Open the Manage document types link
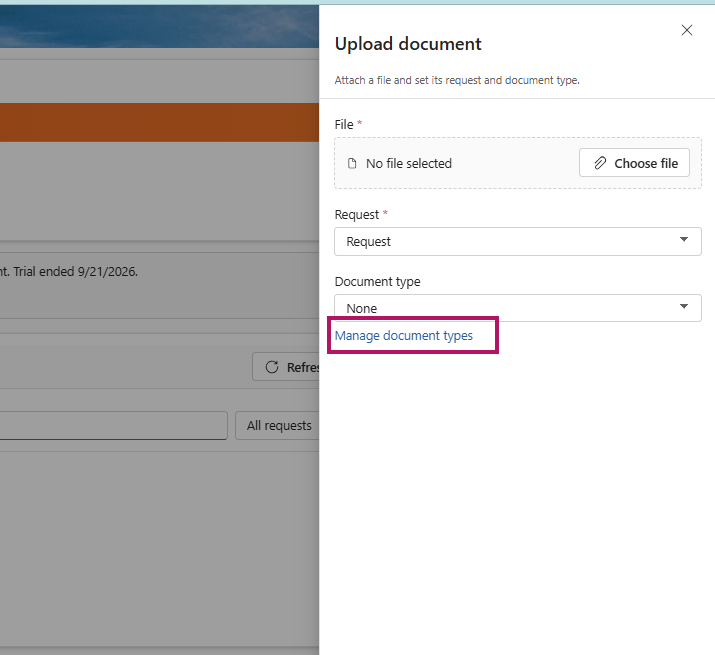Viewport: 715px width, 655px height. (404, 335)
